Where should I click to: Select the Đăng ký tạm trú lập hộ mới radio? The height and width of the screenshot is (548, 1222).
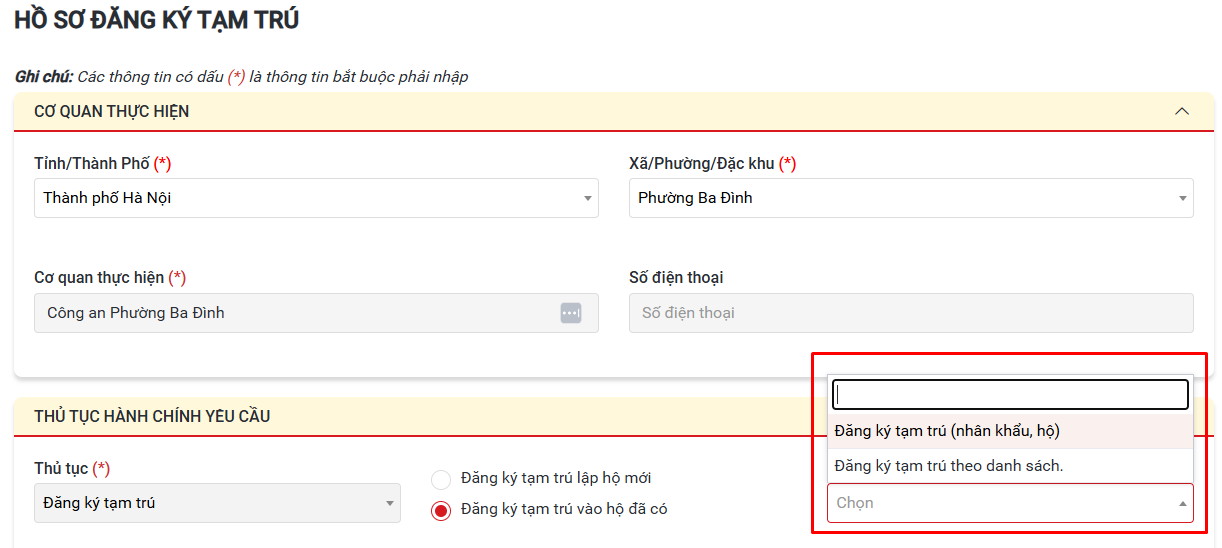pos(441,479)
